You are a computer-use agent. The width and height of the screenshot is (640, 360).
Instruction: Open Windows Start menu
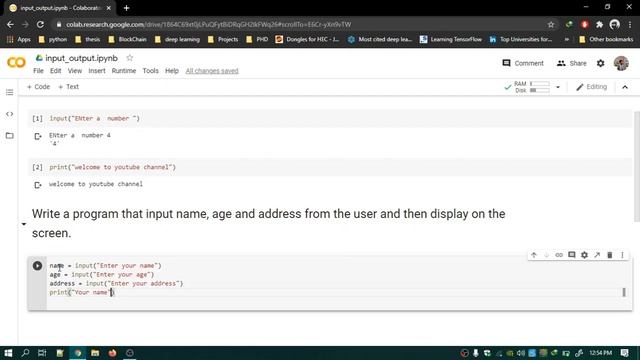8,353
